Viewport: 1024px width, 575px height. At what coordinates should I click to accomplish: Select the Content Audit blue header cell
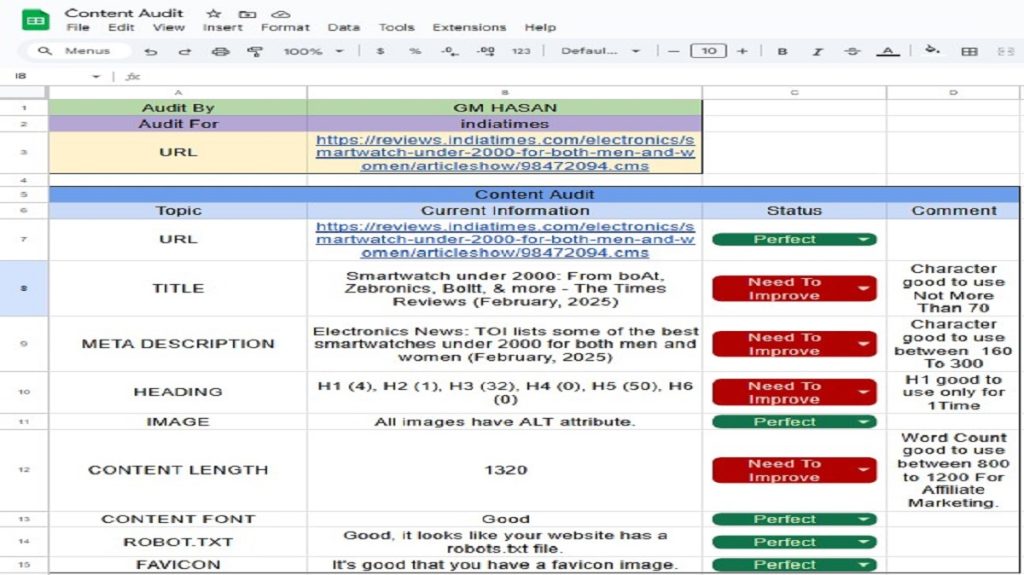(x=534, y=194)
